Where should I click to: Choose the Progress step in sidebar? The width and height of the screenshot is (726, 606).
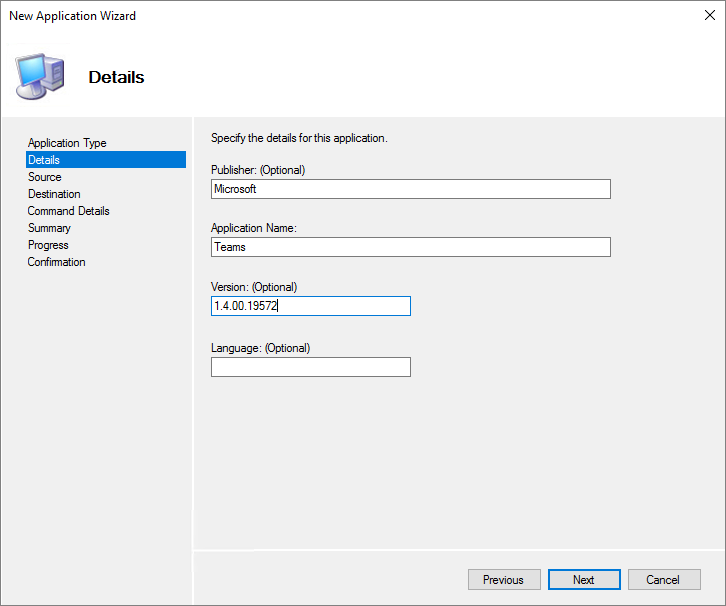48,245
